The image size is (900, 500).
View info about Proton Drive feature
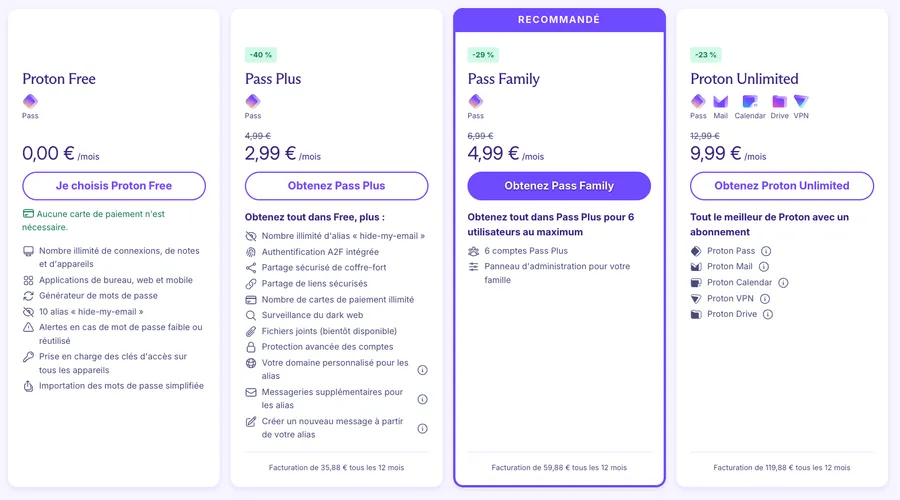click(767, 314)
